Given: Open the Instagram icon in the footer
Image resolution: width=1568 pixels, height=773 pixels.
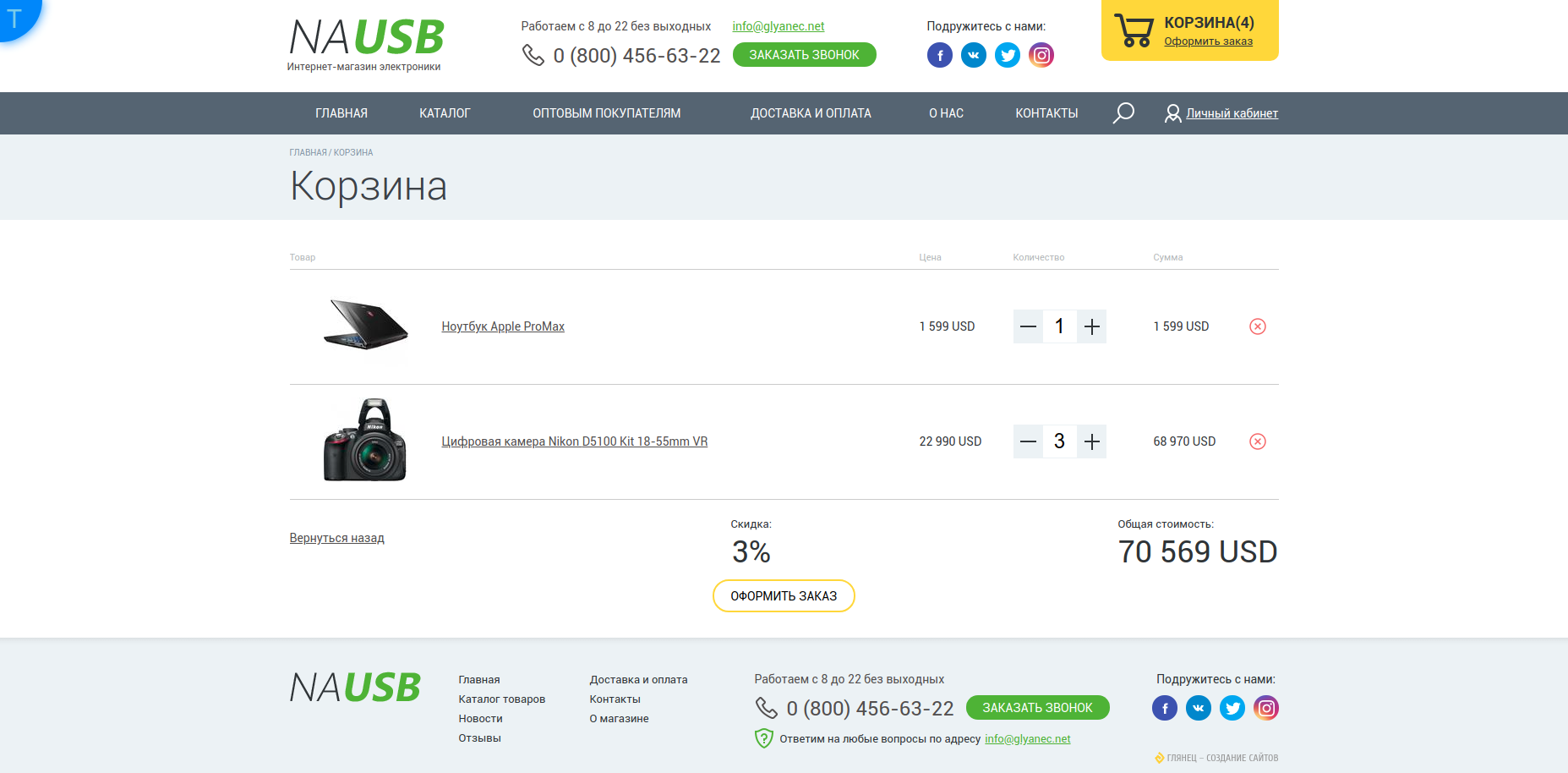Looking at the screenshot, I should (x=1265, y=708).
